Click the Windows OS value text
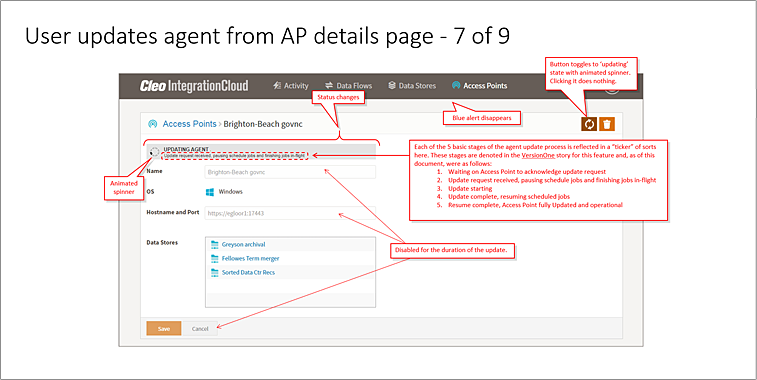 point(230,192)
